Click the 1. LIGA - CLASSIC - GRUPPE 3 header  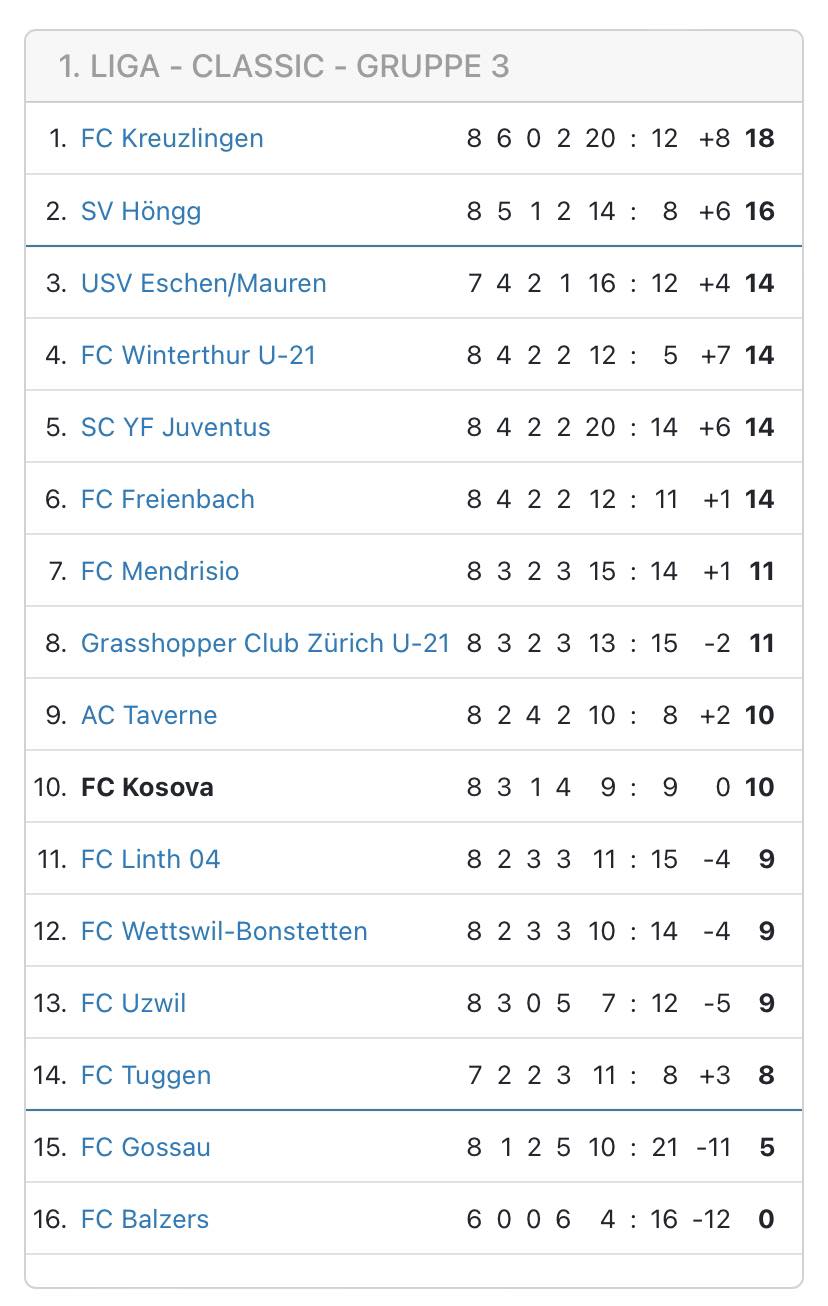pyautogui.click(x=284, y=66)
